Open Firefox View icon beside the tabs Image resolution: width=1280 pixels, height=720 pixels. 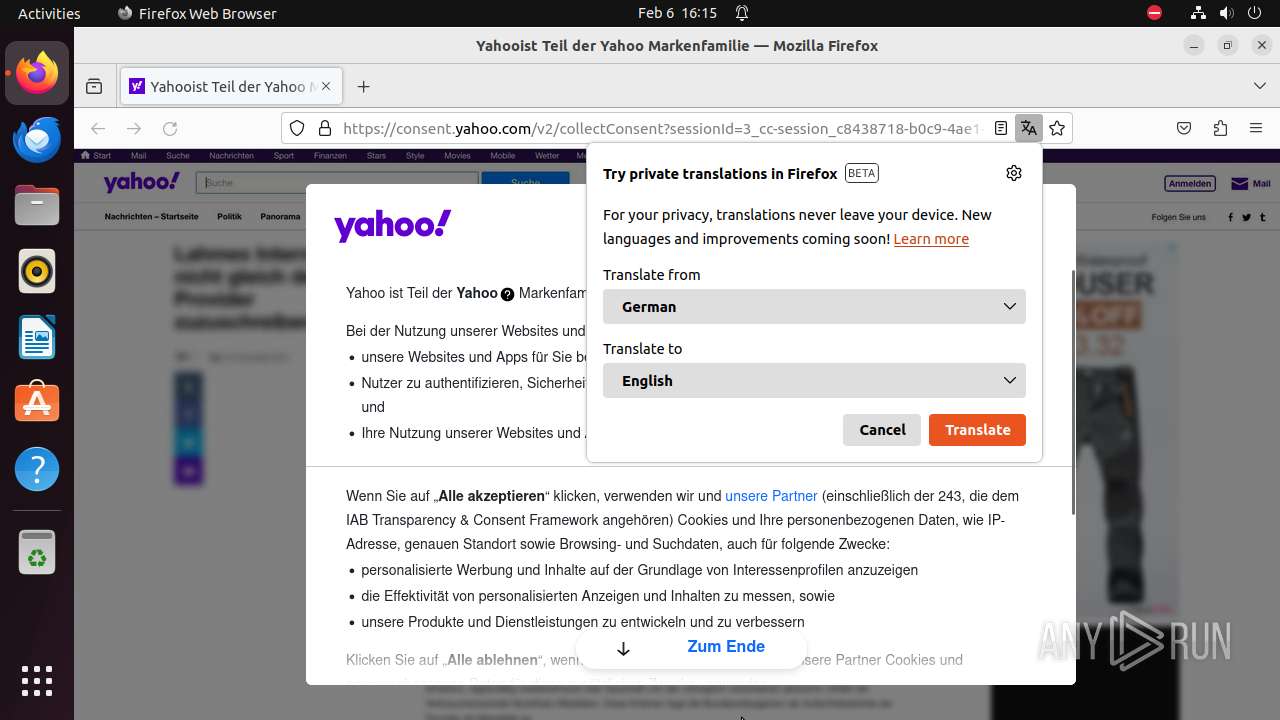(94, 87)
